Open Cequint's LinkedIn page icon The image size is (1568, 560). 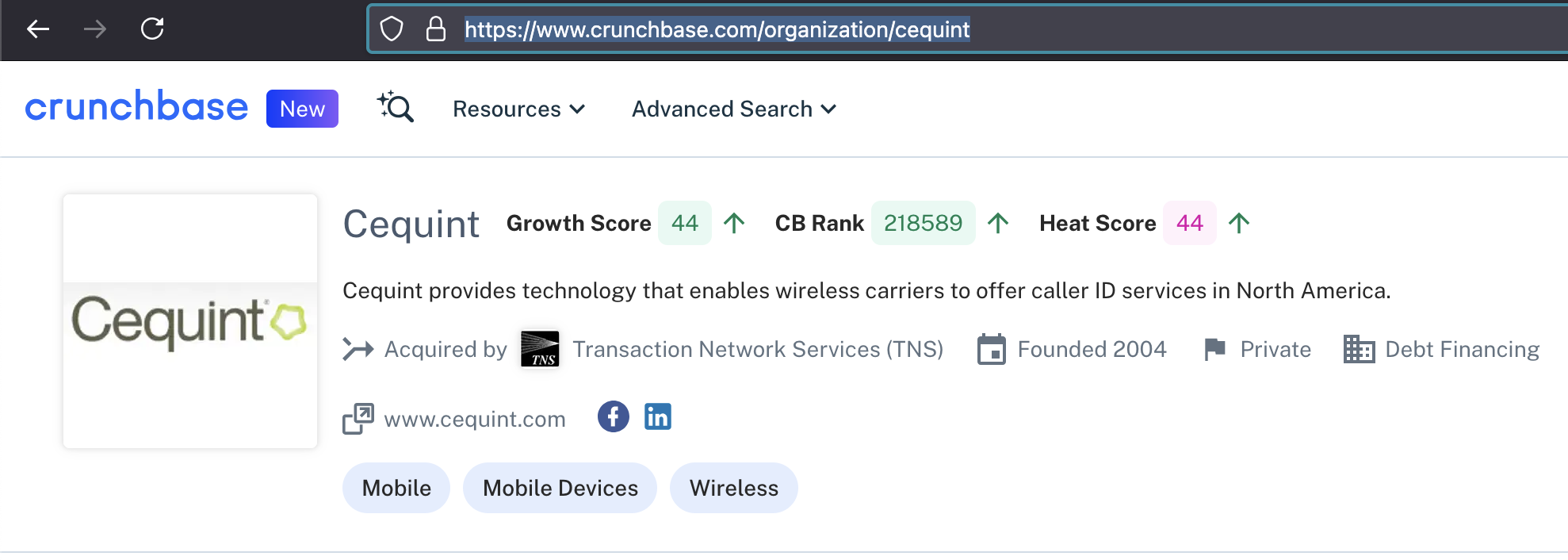pyautogui.click(x=658, y=416)
